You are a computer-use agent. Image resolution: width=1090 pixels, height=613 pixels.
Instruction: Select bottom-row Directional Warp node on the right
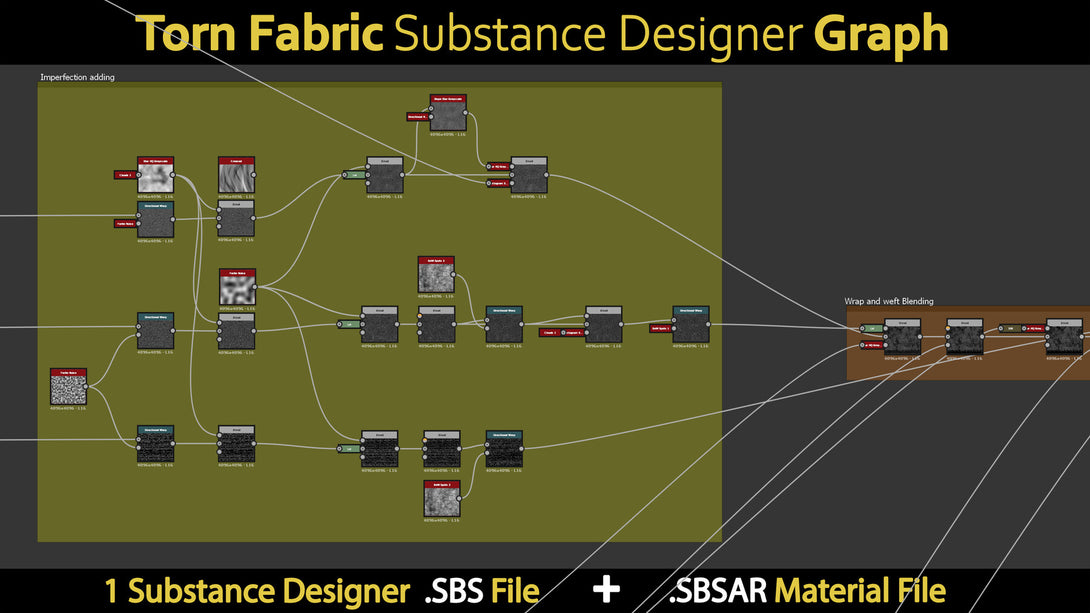tap(504, 449)
